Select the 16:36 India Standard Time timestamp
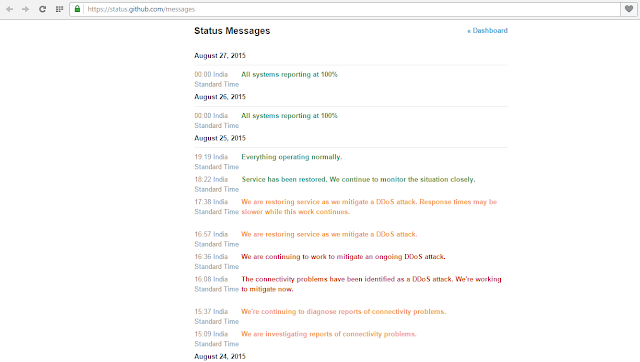The image size is (640, 362). (216, 262)
